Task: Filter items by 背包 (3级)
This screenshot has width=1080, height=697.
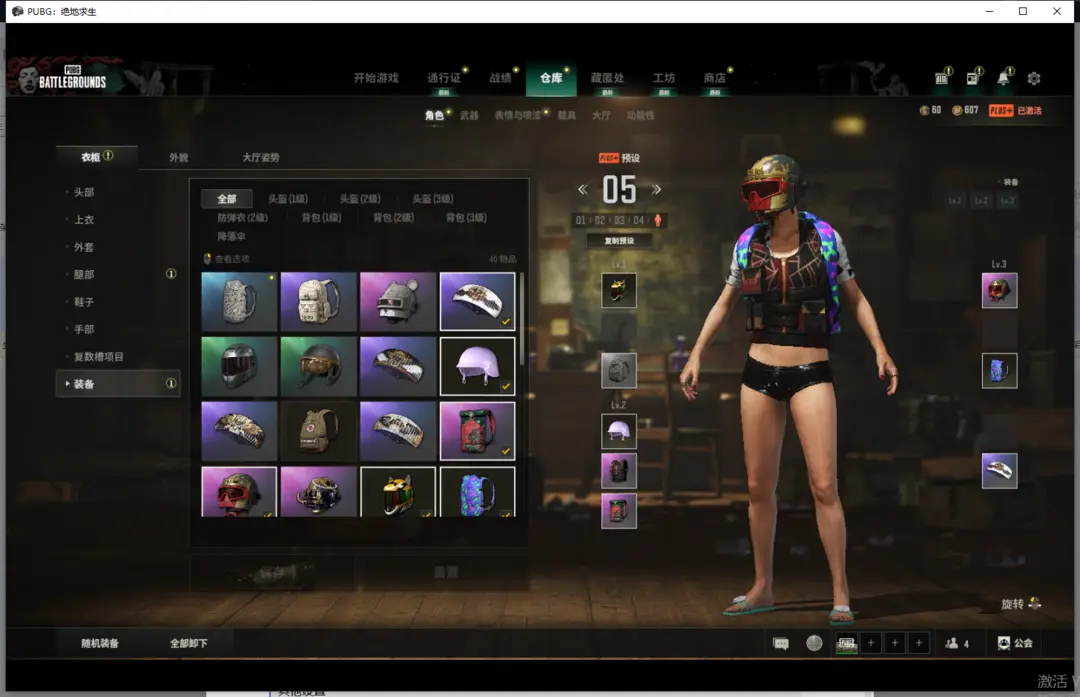Action: [x=466, y=218]
